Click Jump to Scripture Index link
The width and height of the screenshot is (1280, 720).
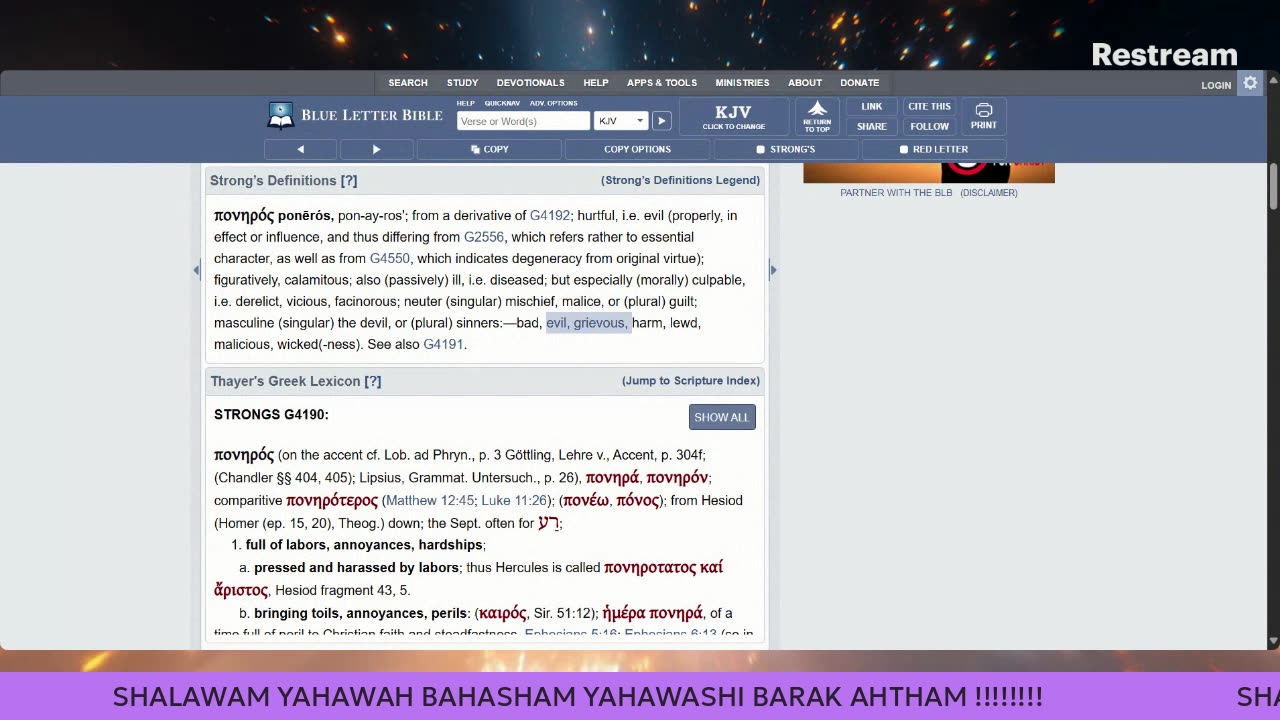tap(691, 381)
